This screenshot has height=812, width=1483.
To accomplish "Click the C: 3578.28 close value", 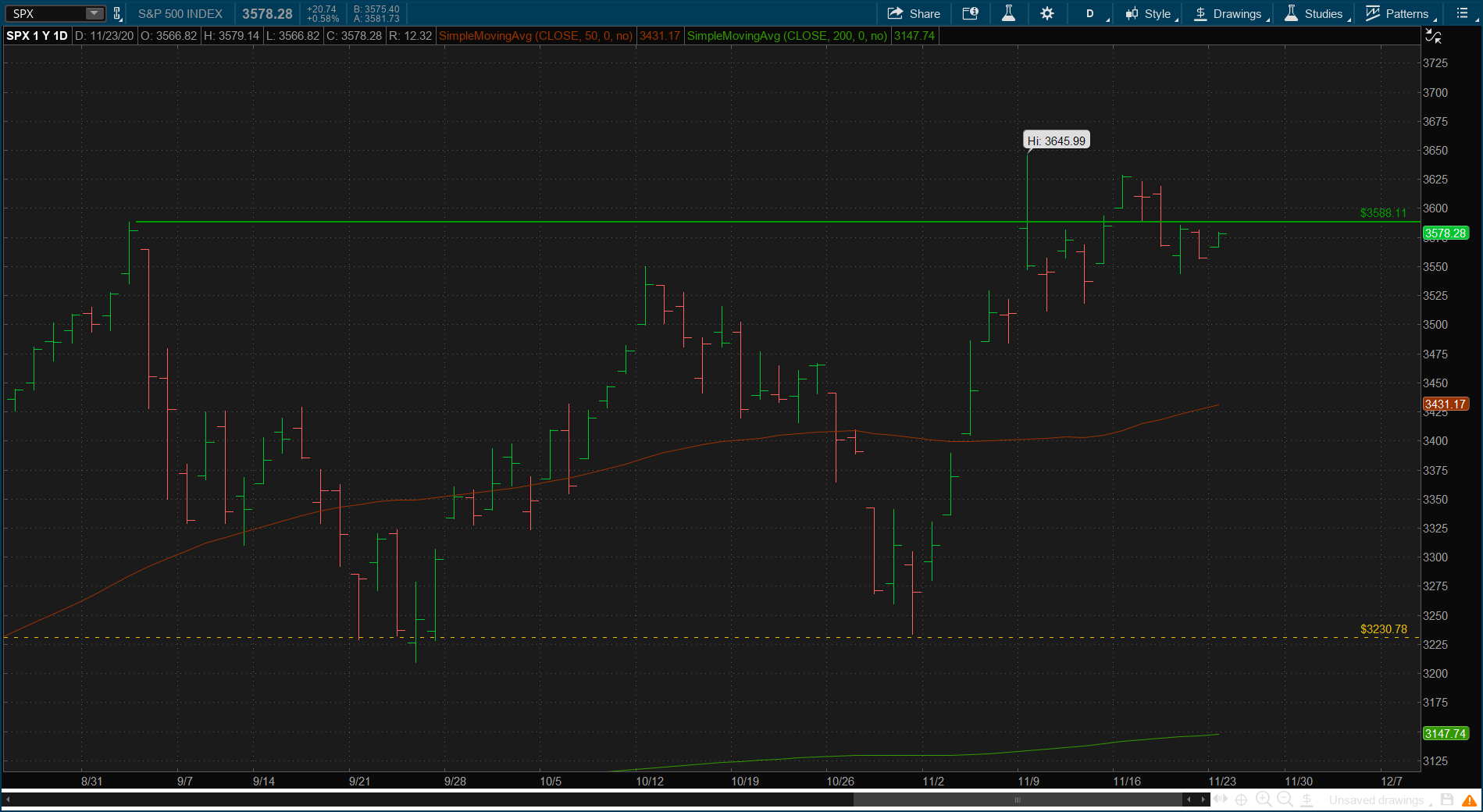I will [x=355, y=36].
